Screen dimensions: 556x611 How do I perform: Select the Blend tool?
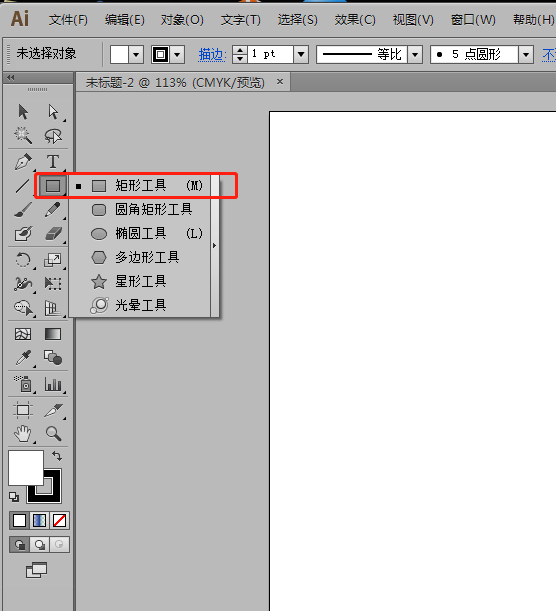coord(53,357)
